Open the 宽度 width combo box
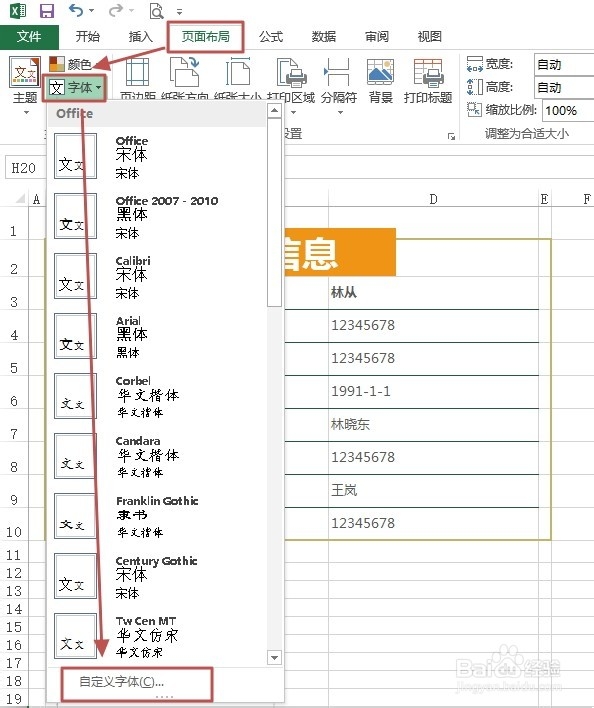The width and height of the screenshot is (594, 708). [x=564, y=65]
